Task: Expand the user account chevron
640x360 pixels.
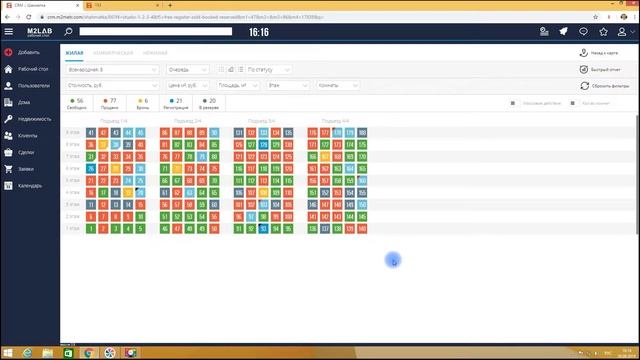Action: (633, 32)
